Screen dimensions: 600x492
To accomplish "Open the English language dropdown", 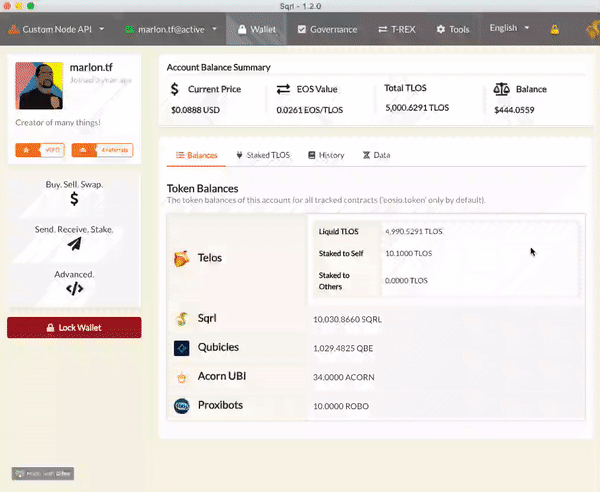I will (509, 28).
